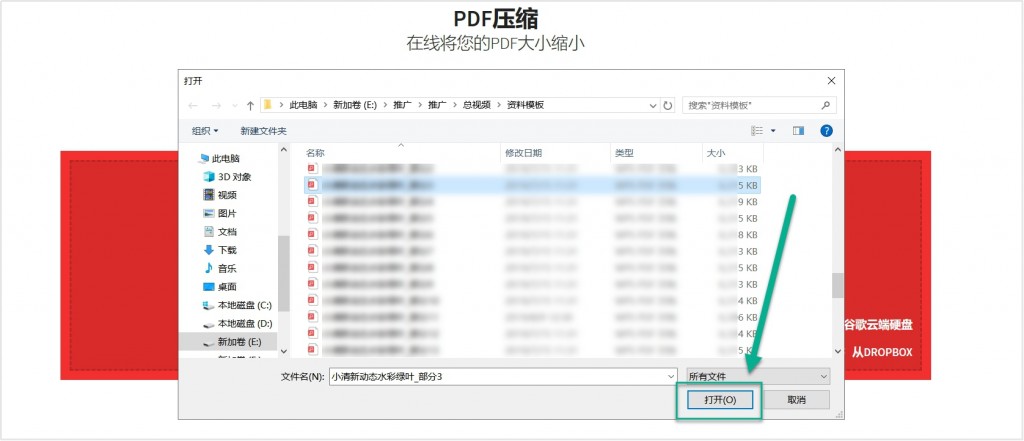Click file list scrollbar down arrow
1024x441 pixels.
839,351
